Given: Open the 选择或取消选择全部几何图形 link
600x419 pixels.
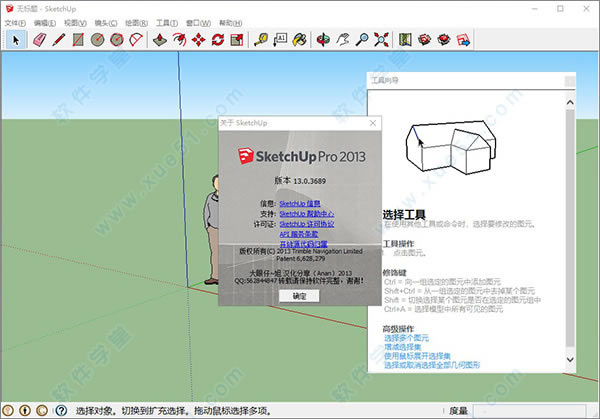Looking at the screenshot, I should click(432, 365).
